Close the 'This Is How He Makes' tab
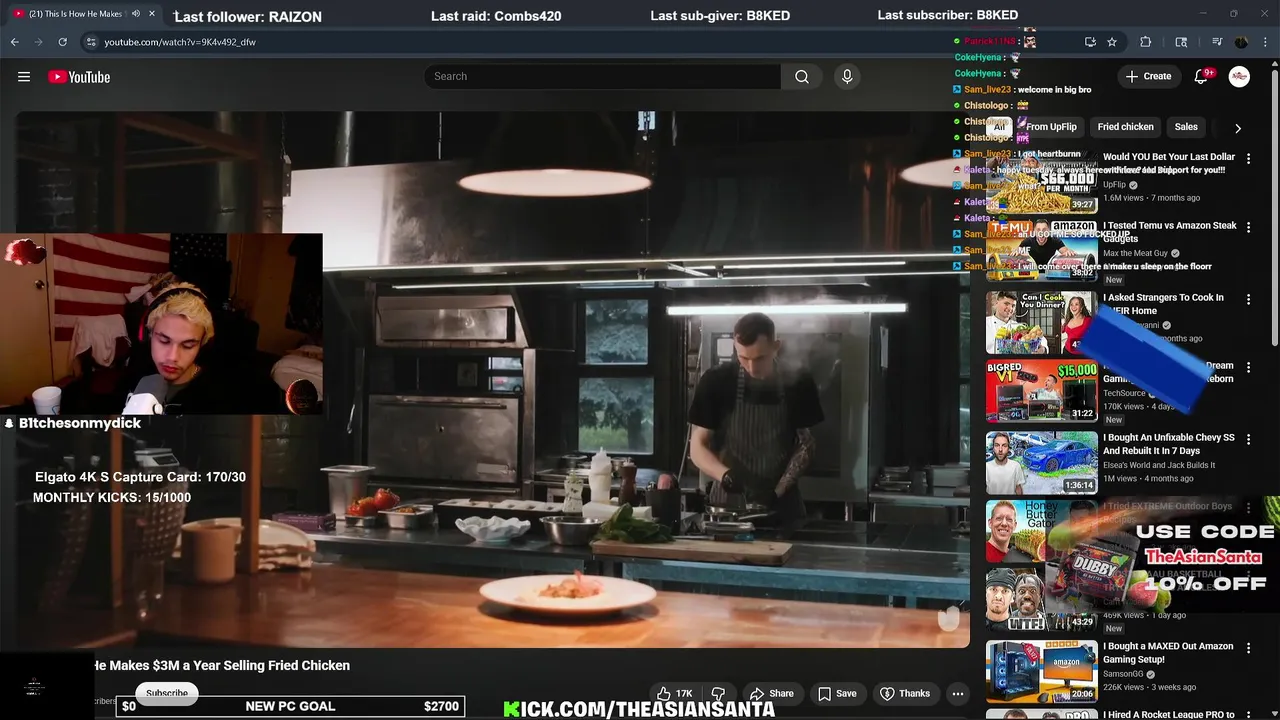Viewport: 1280px width, 720px height. pos(152,14)
